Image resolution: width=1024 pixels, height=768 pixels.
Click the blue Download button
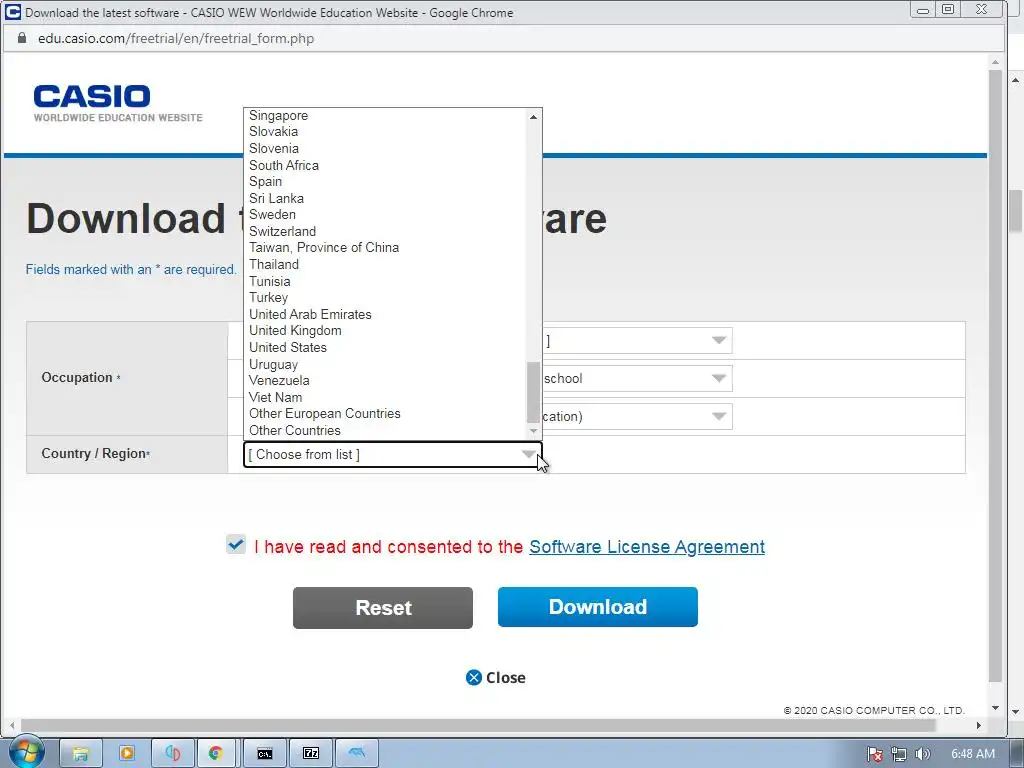click(x=598, y=607)
